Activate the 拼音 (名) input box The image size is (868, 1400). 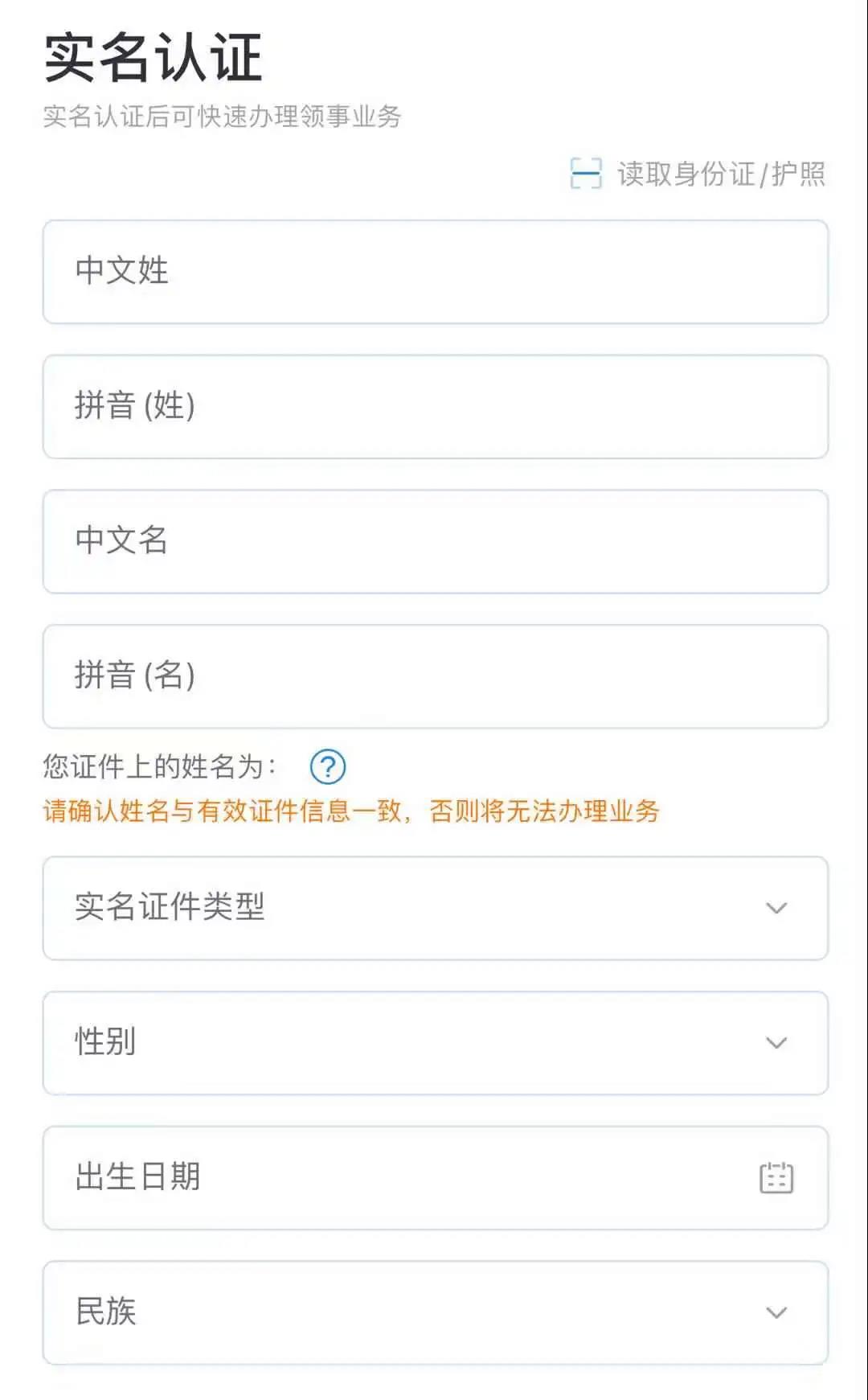(x=436, y=676)
